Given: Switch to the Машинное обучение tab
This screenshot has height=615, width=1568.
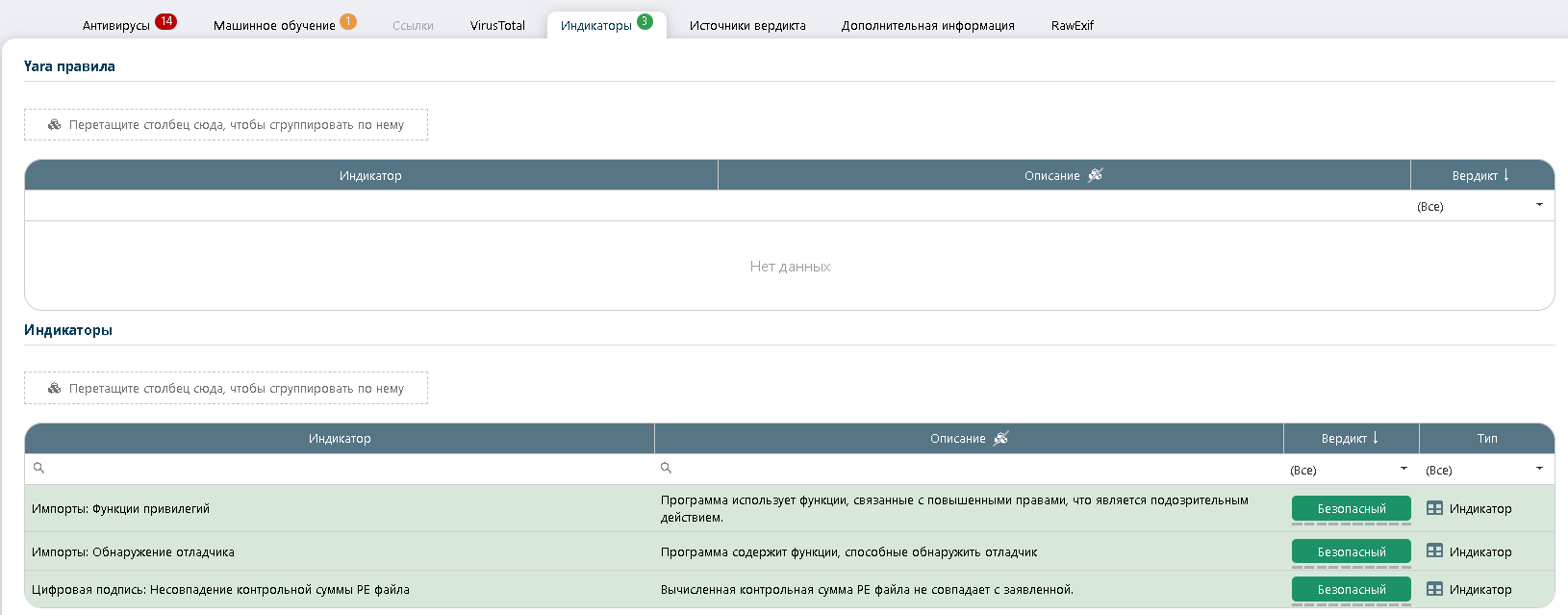Looking at the screenshot, I should (274, 26).
